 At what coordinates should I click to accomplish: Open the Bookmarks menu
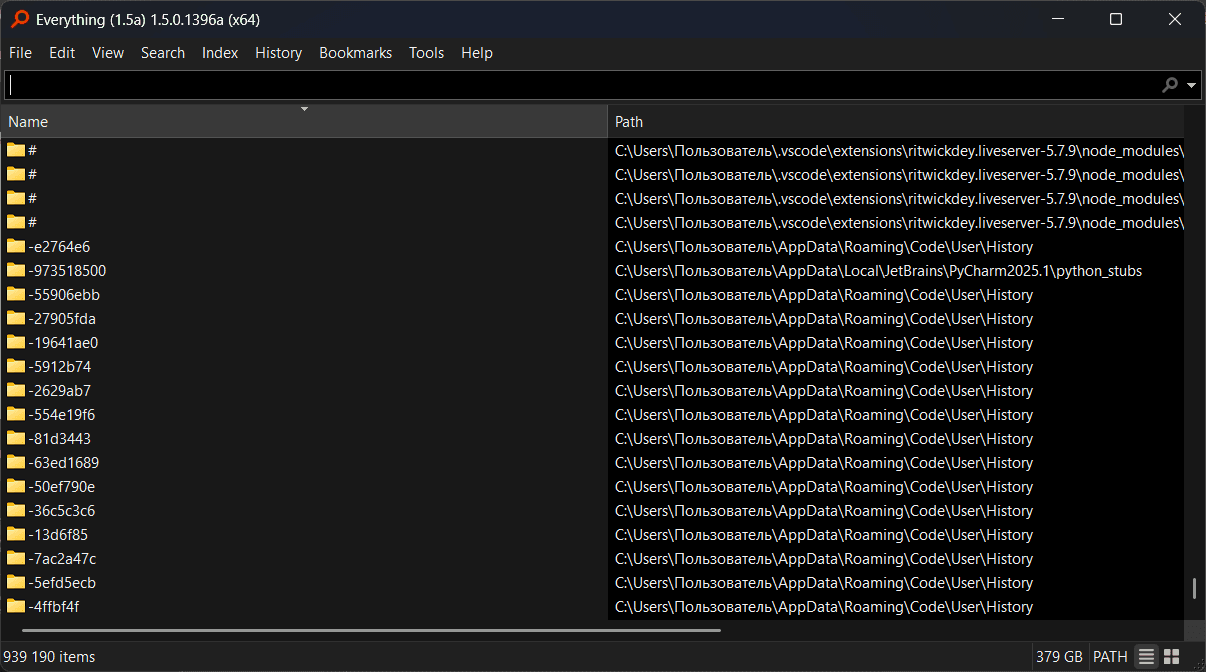[x=355, y=53]
